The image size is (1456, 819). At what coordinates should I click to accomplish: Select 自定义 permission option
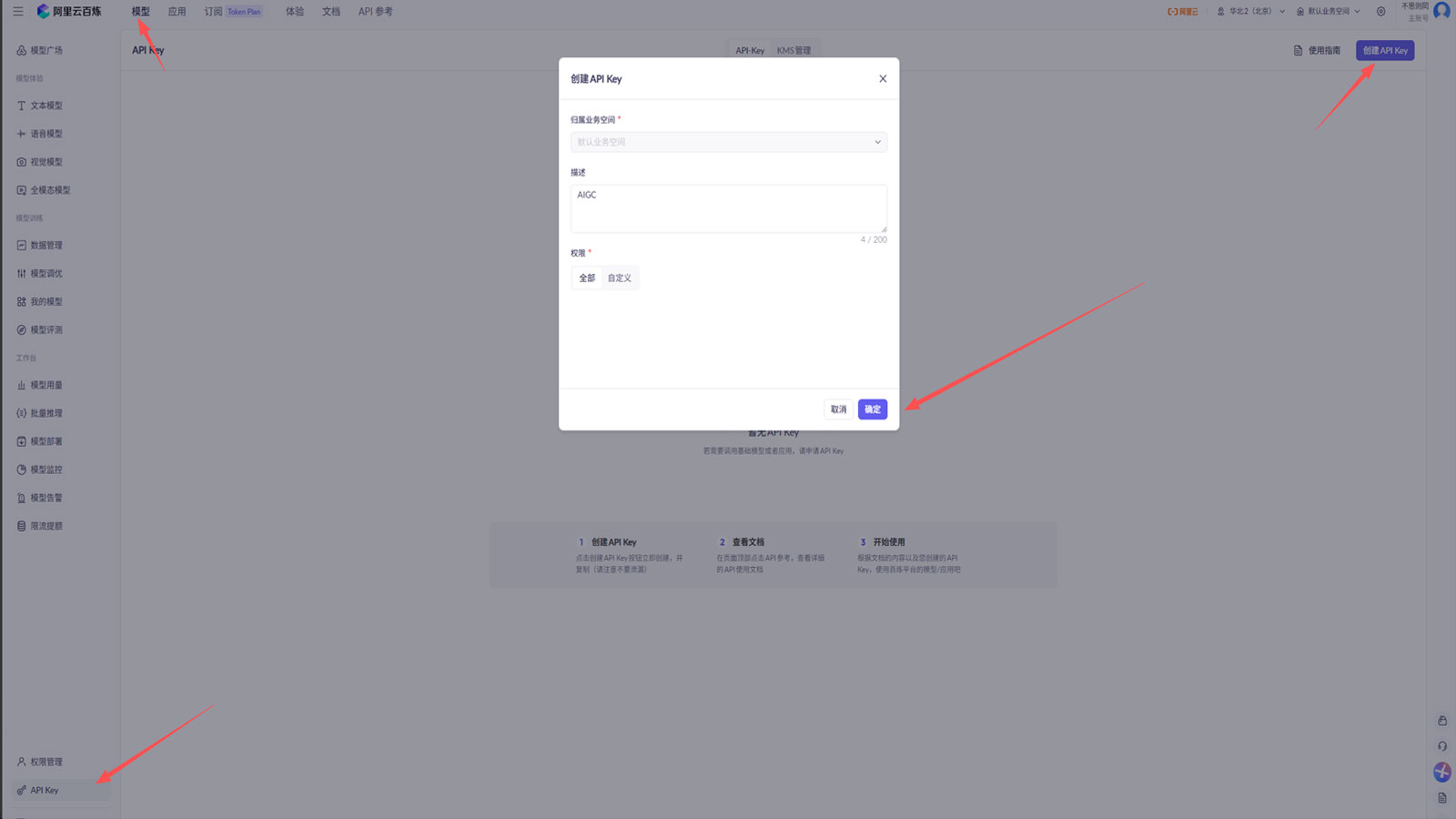(x=620, y=278)
